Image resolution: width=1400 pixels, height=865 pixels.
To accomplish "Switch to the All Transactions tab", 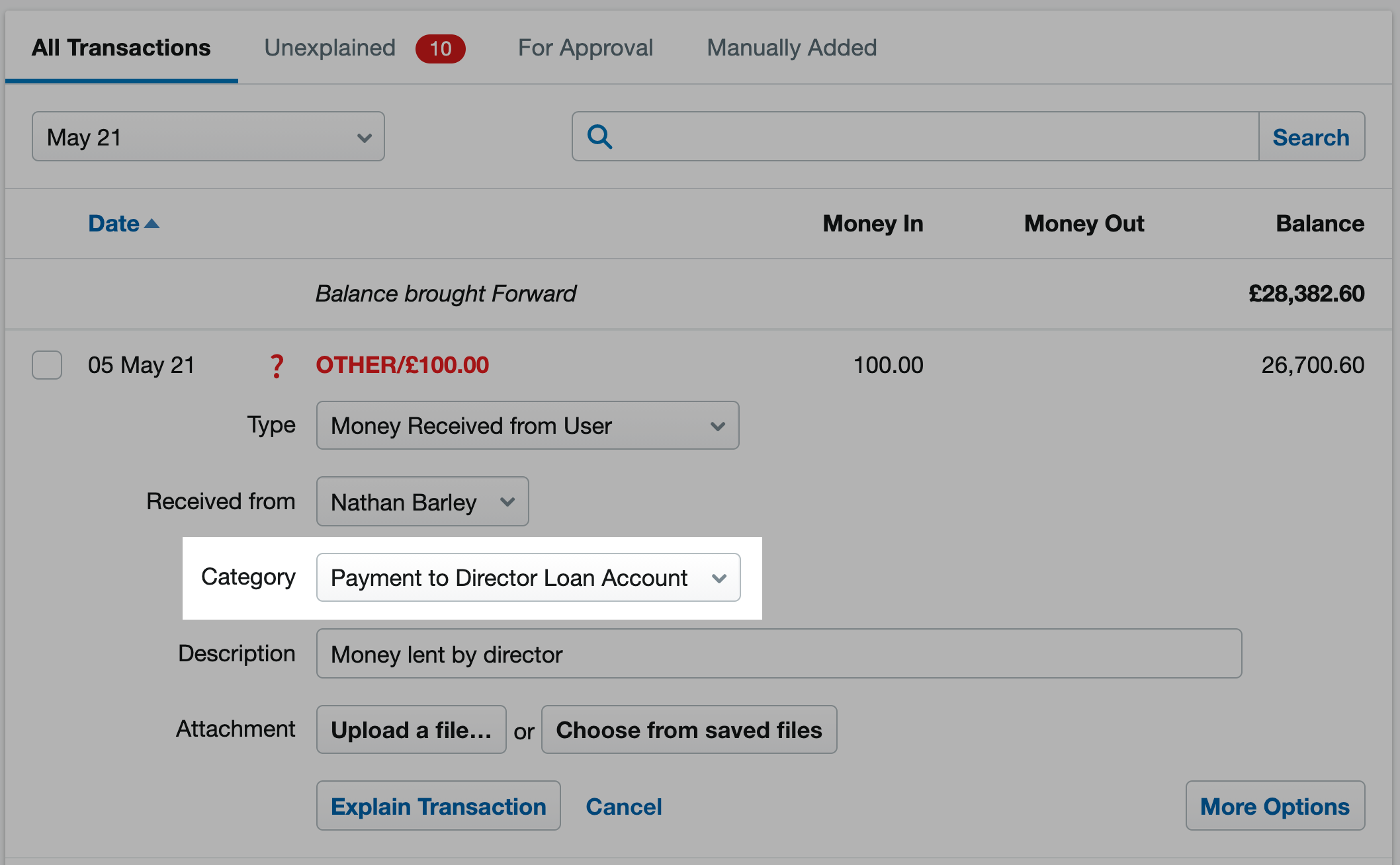I will [x=121, y=48].
